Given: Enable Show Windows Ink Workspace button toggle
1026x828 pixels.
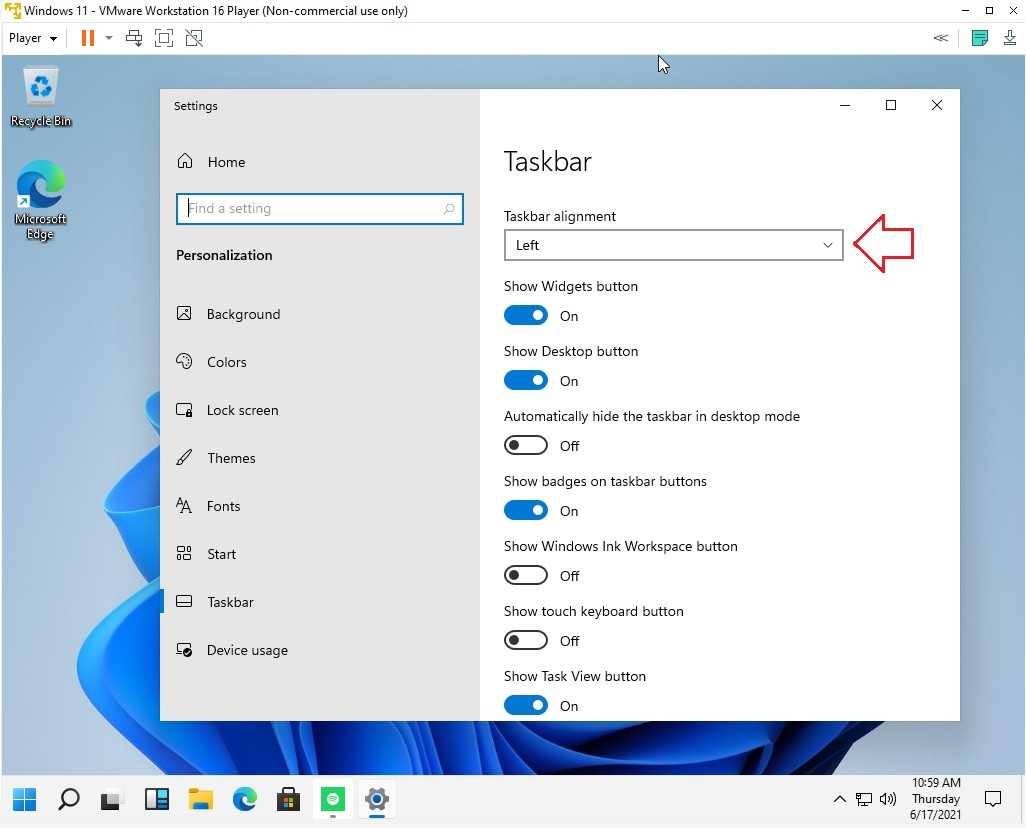Looking at the screenshot, I should click(525, 575).
